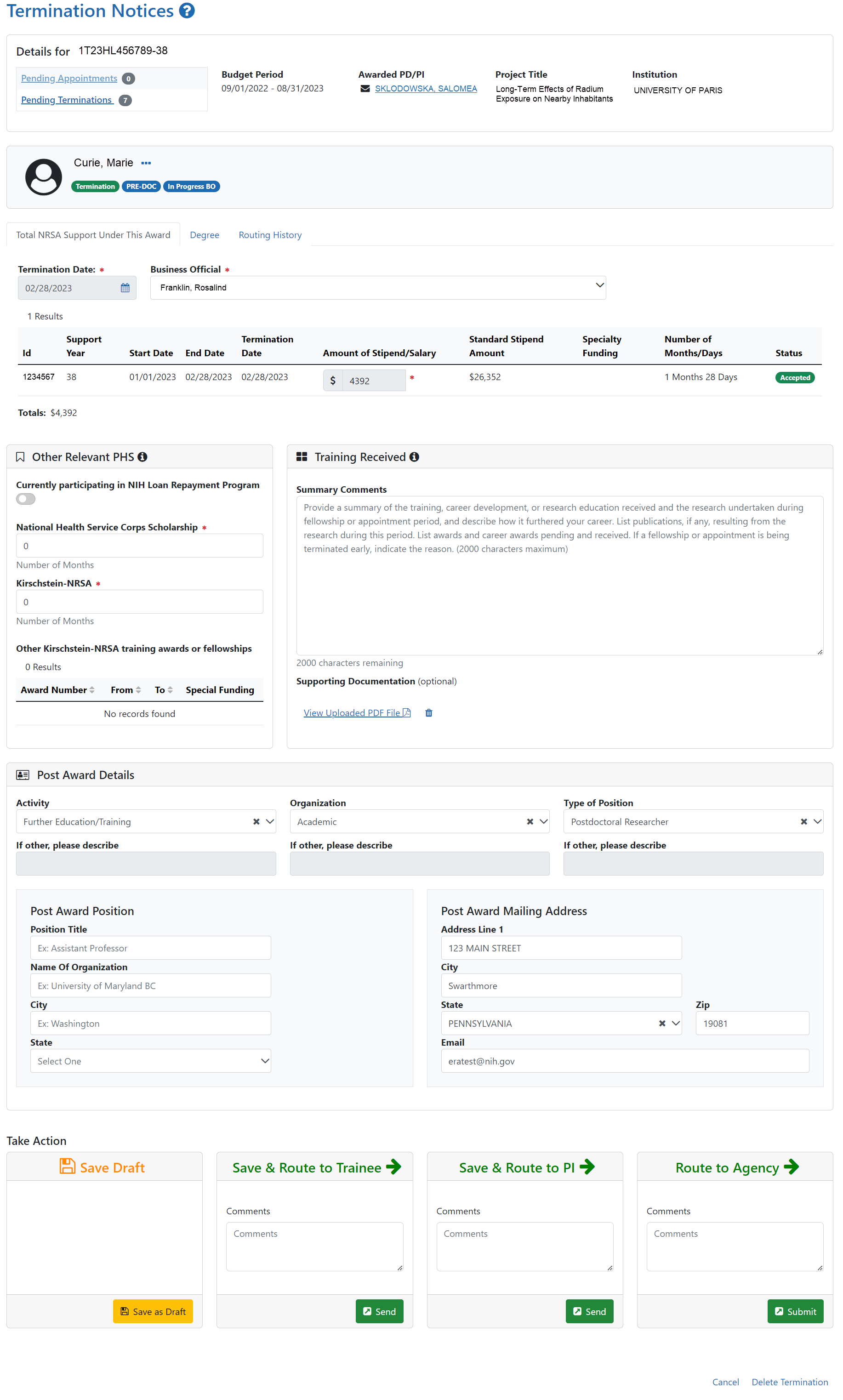The width and height of the screenshot is (843, 1400).
Task: Click the Name Of Organization field
Action: [151, 985]
